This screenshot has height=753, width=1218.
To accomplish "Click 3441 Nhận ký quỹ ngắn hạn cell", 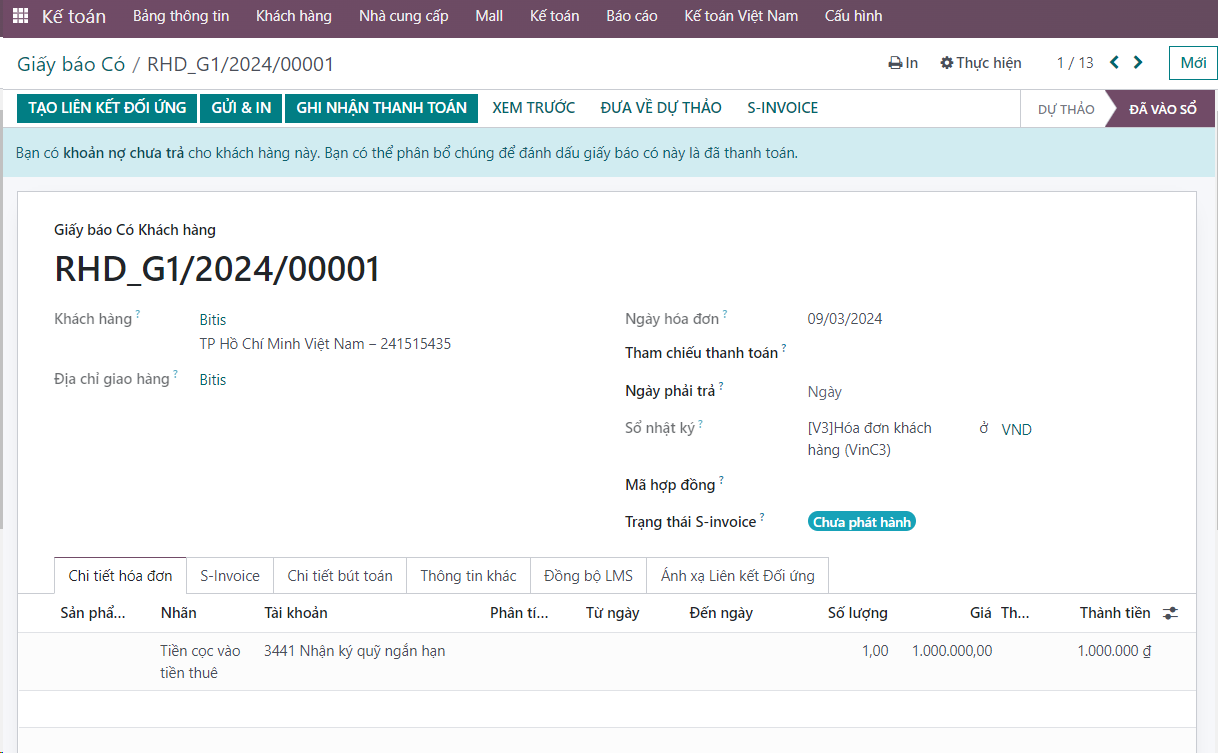I will [x=355, y=651].
